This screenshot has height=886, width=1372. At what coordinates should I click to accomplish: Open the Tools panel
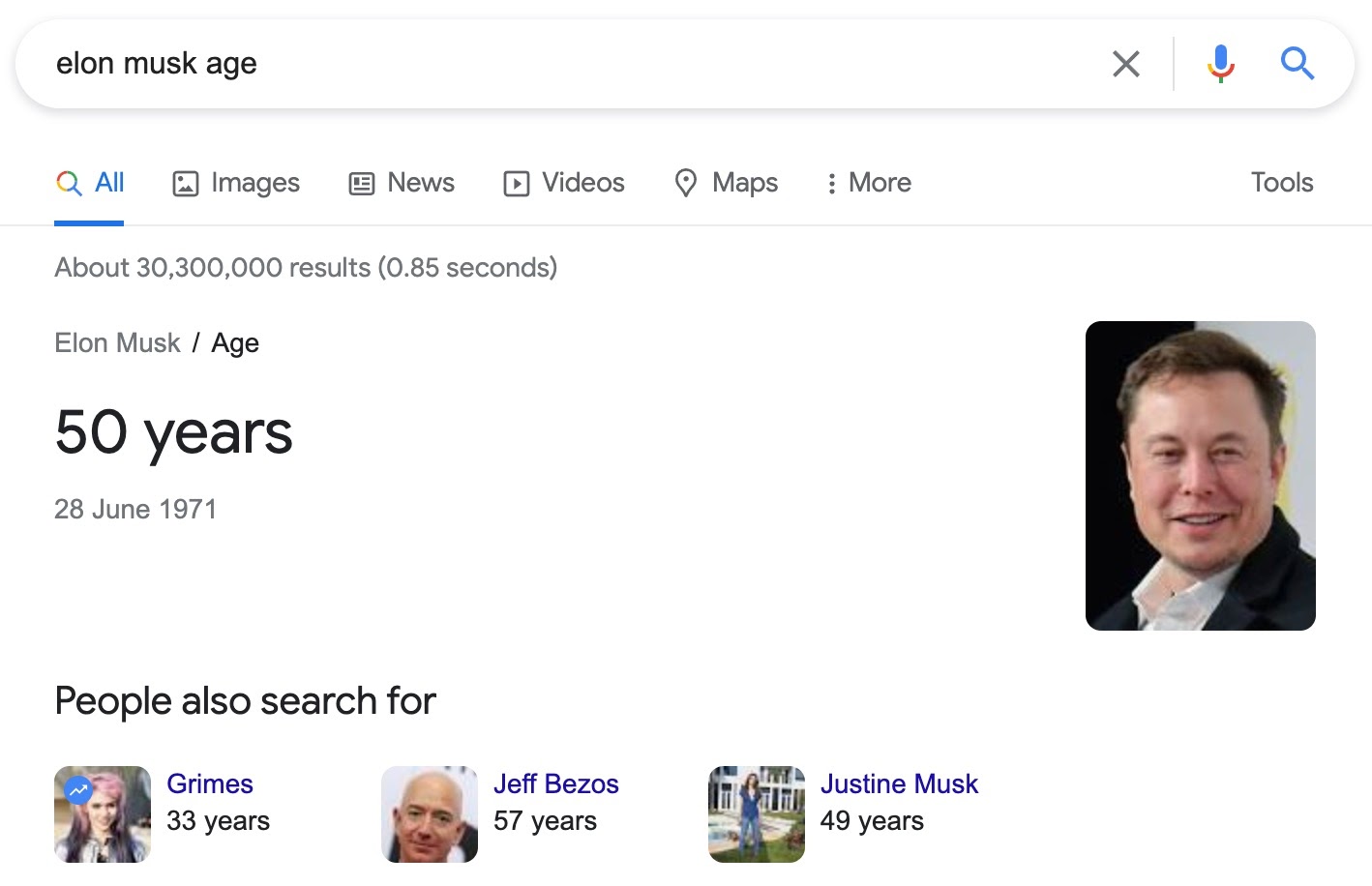click(1281, 182)
